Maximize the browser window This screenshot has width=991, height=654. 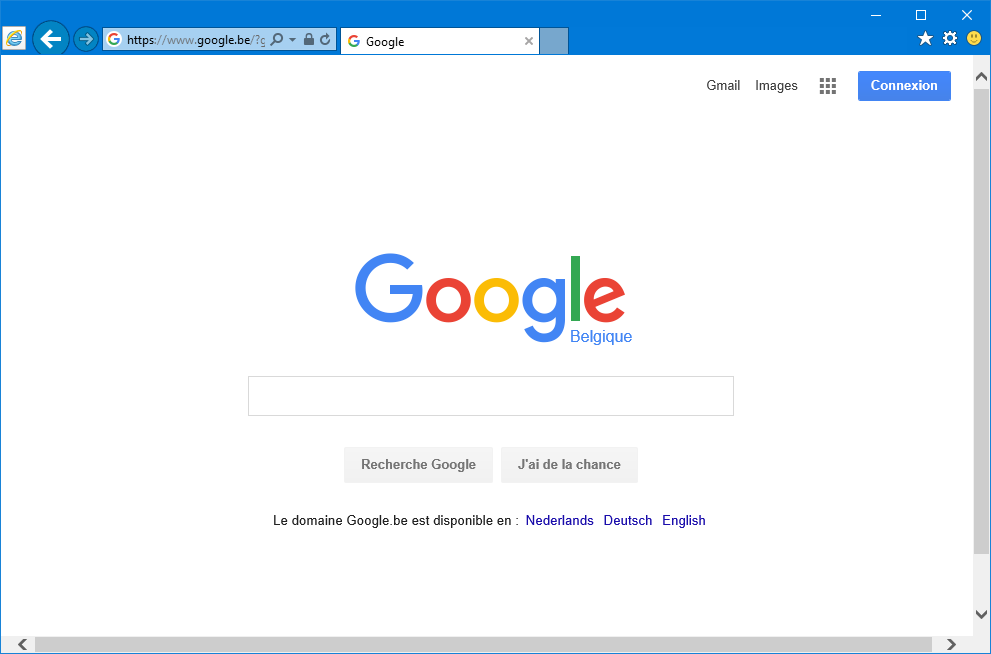[x=921, y=15]
